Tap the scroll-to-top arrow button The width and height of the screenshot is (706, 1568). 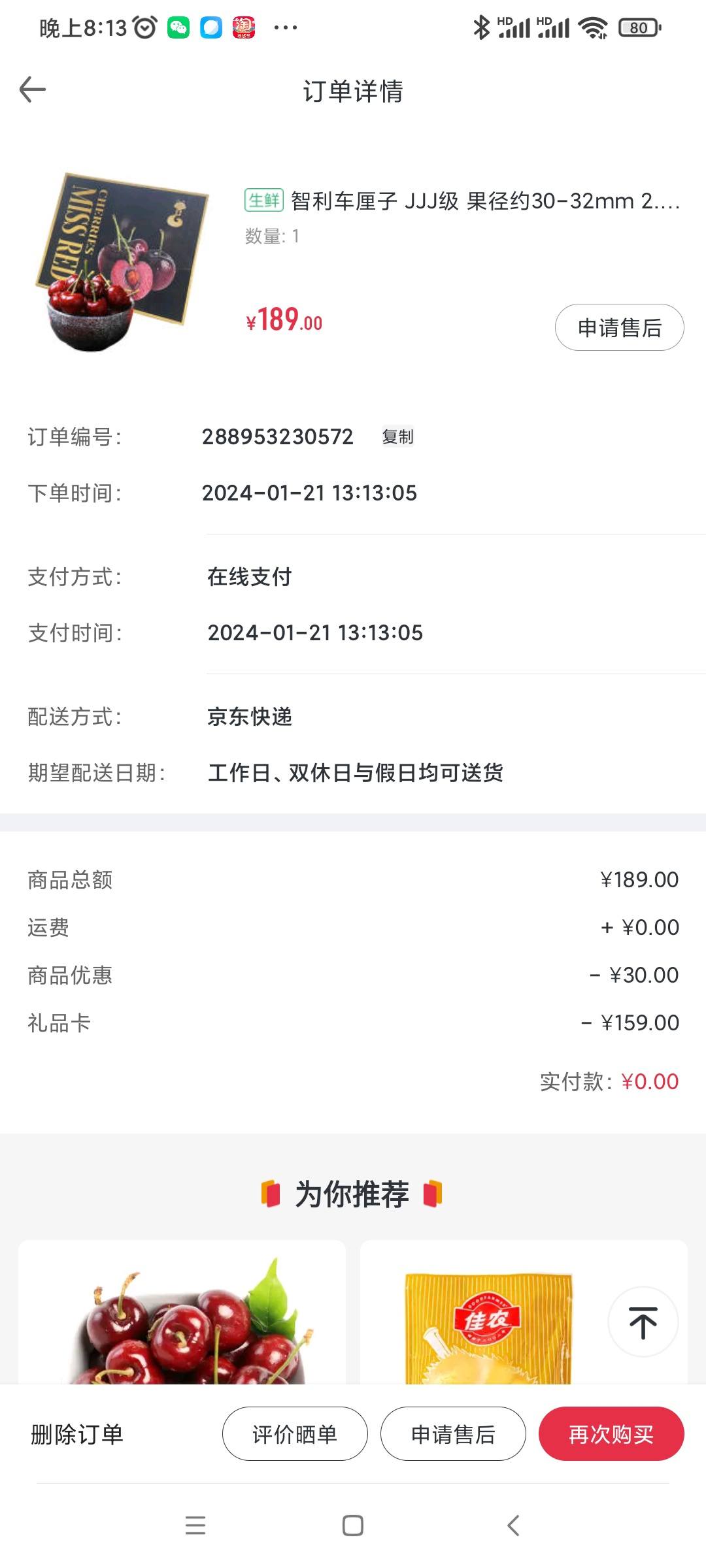(643, 1322)
